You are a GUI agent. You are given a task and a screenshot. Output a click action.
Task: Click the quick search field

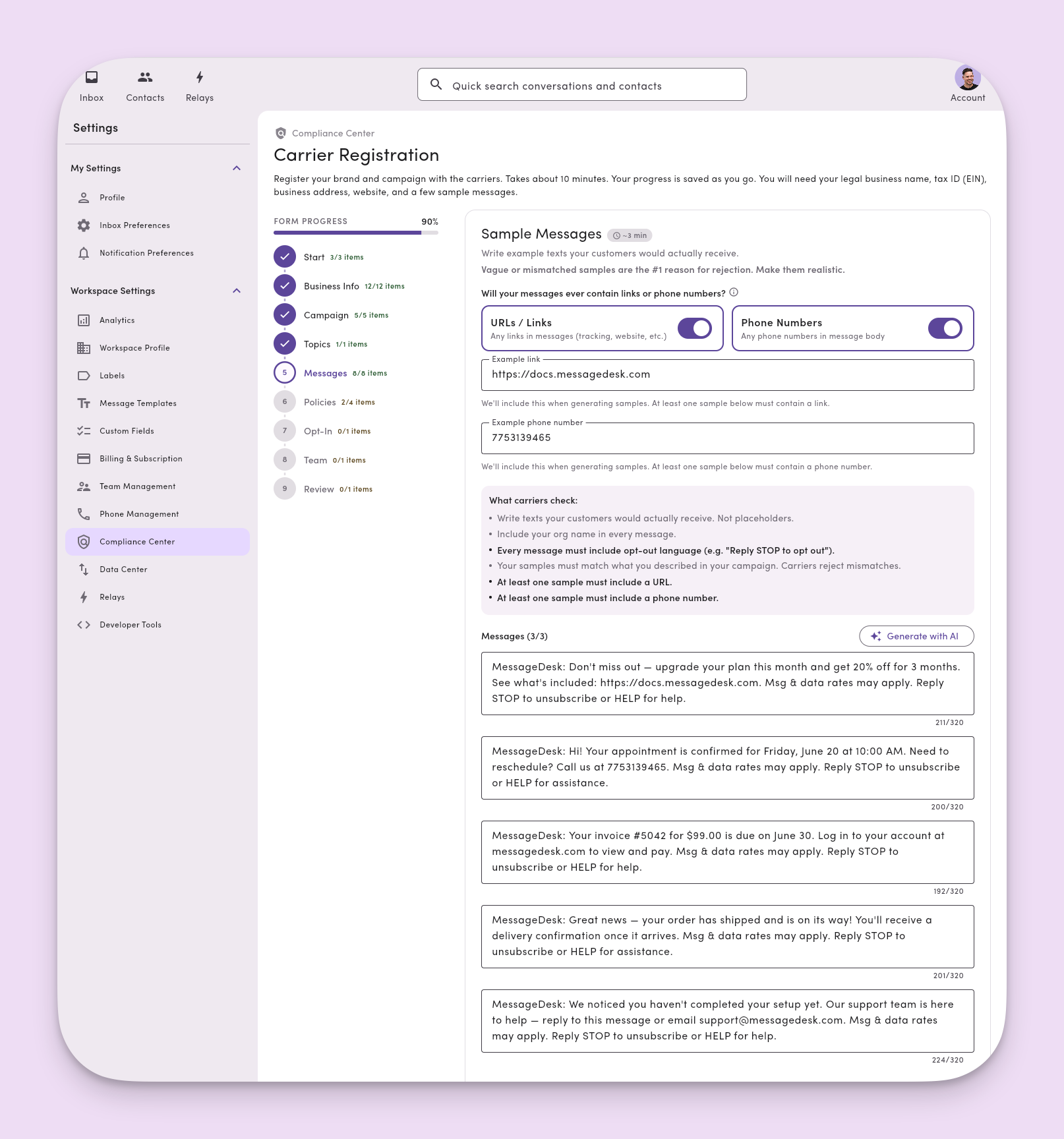click(x=582, y=84)
